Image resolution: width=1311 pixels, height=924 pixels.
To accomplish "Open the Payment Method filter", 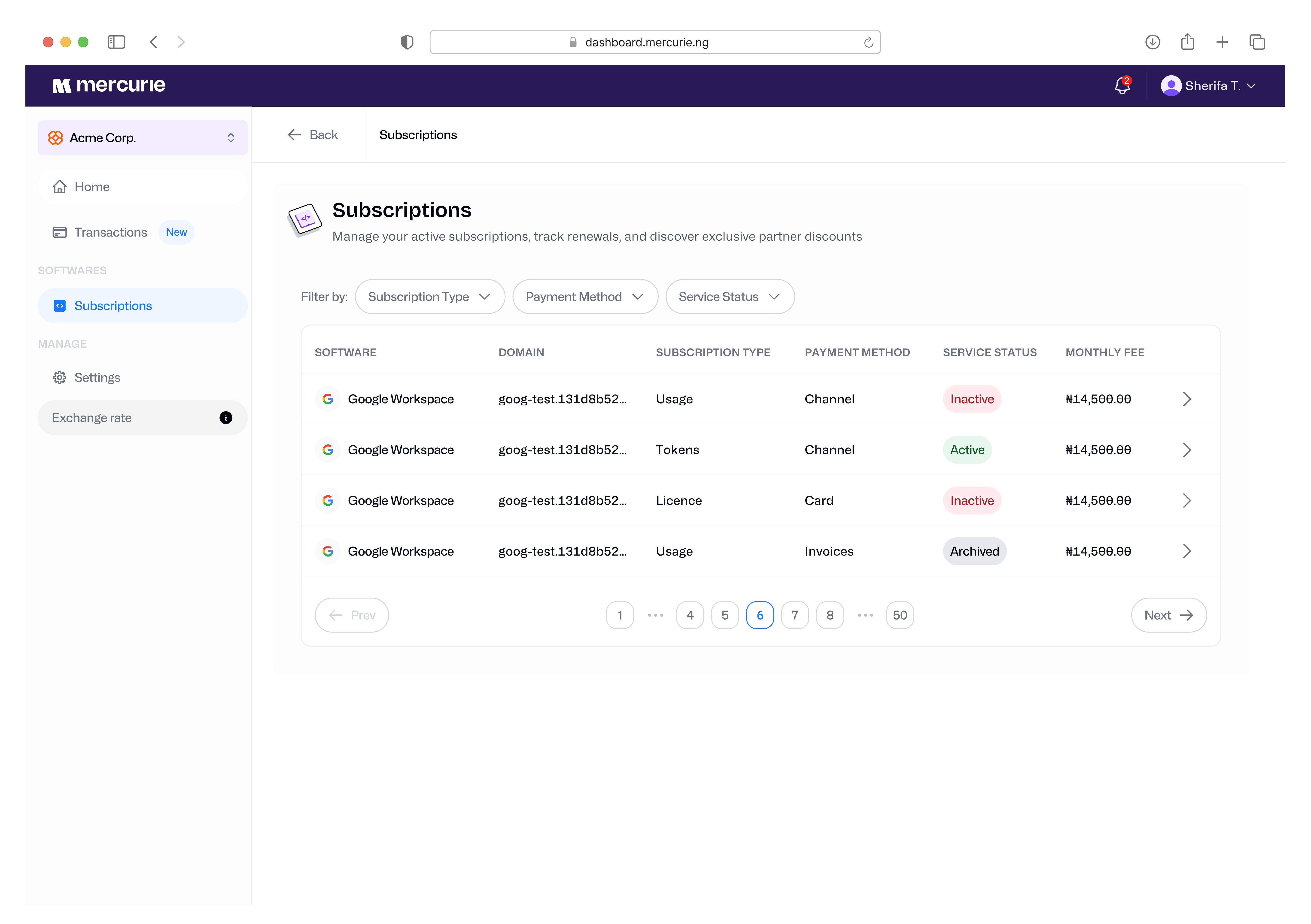I will 585,296.
